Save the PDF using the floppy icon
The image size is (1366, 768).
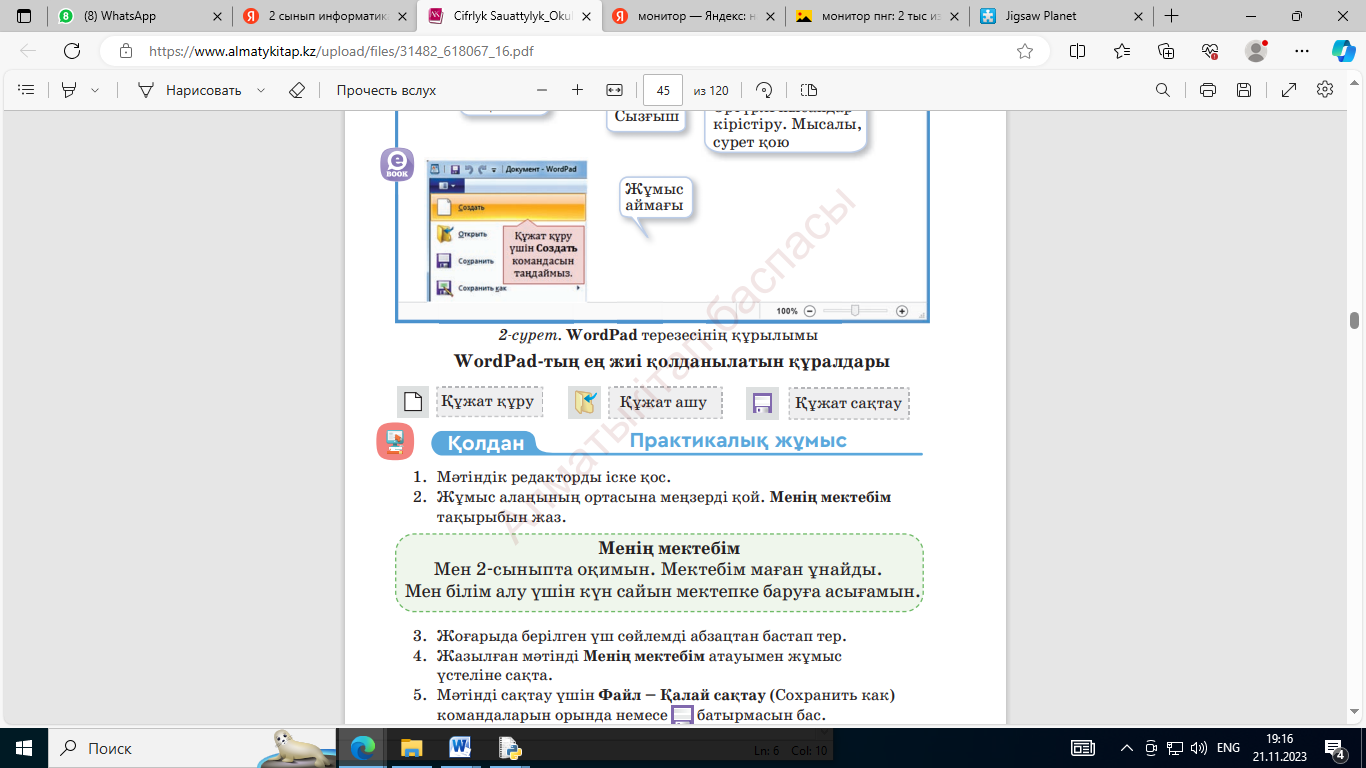pyautogui.click(x=1244, y=90)
